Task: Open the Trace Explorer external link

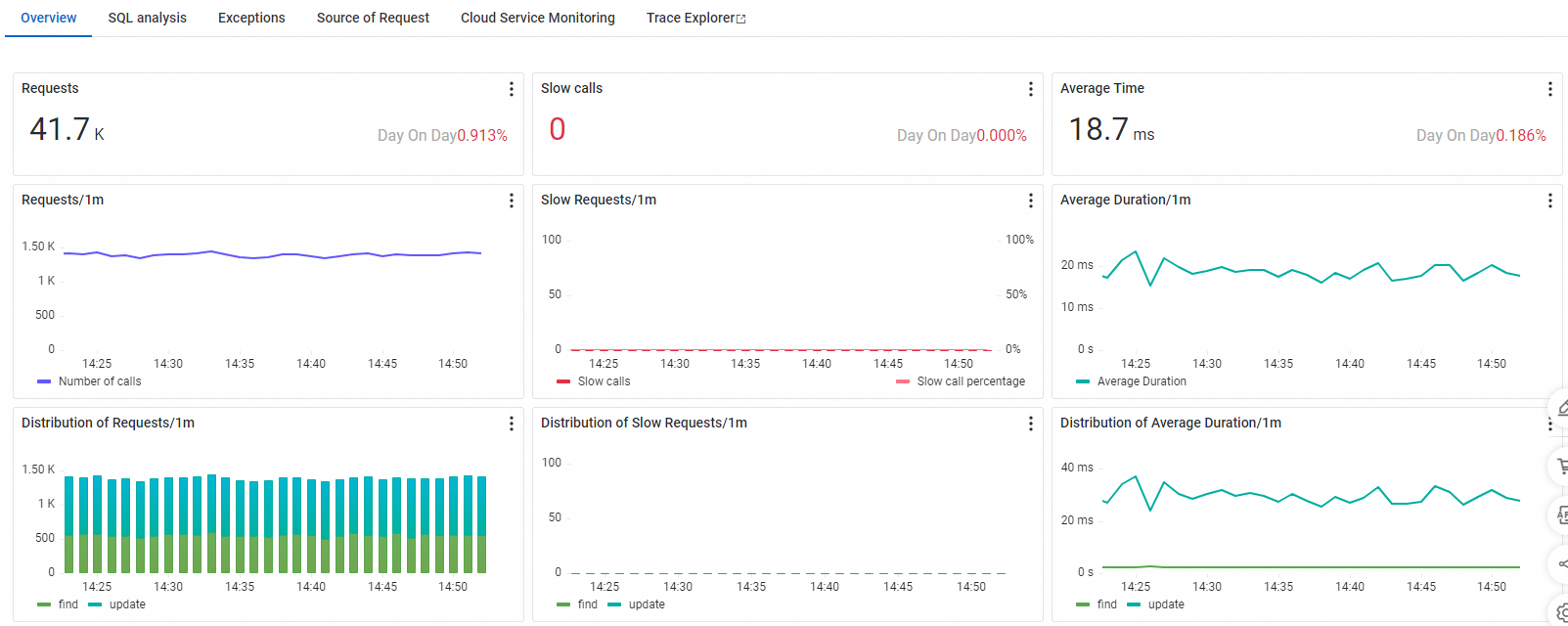Action: coord(695,18)
